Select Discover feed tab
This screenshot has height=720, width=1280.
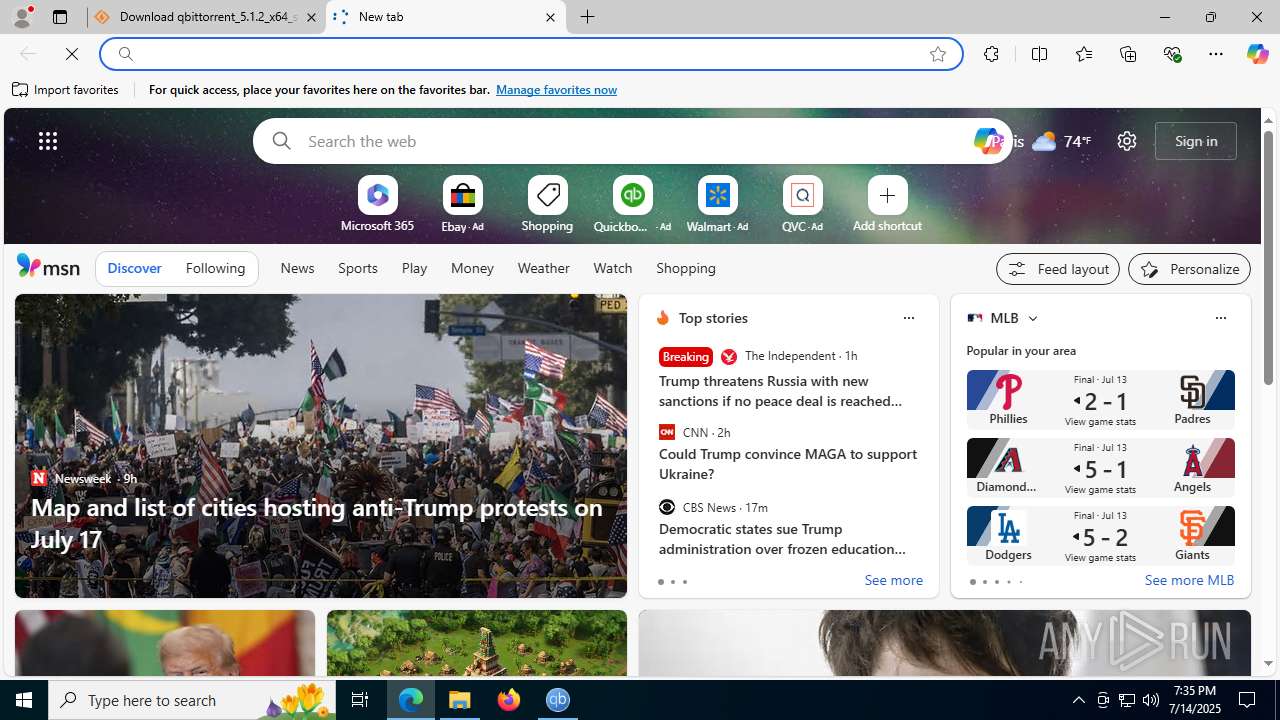point(134,268)
